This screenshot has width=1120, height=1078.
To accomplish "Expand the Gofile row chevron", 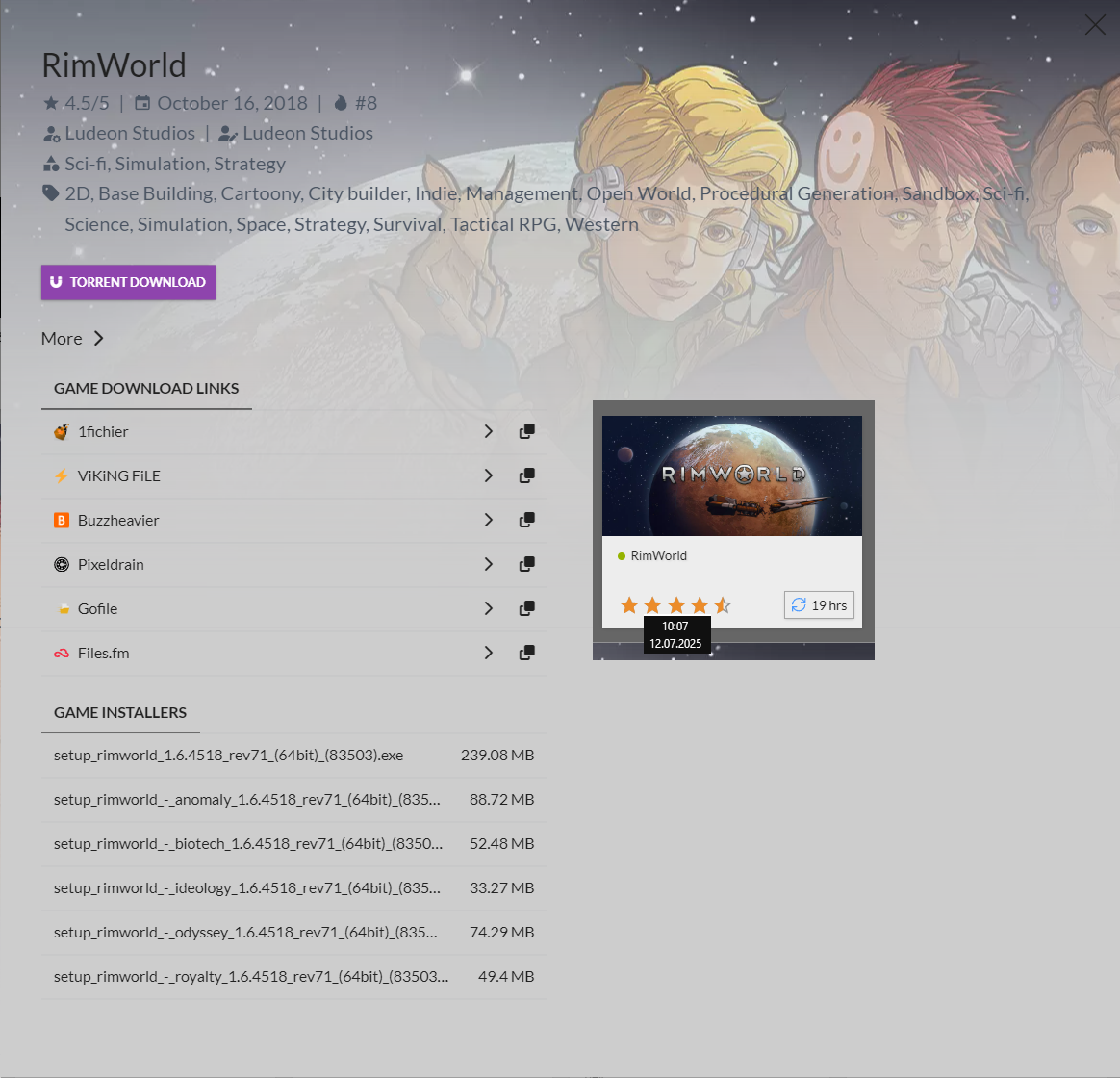I will pos(489,608).
